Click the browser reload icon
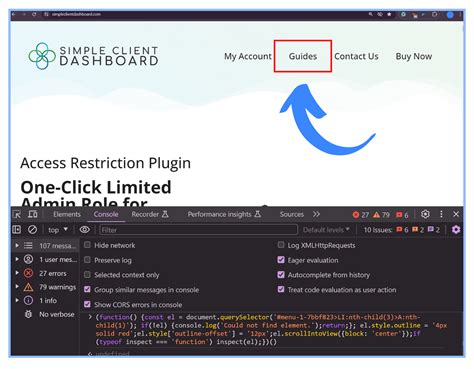The width and height of the screenshot is (474, 369). click(34, 14)
